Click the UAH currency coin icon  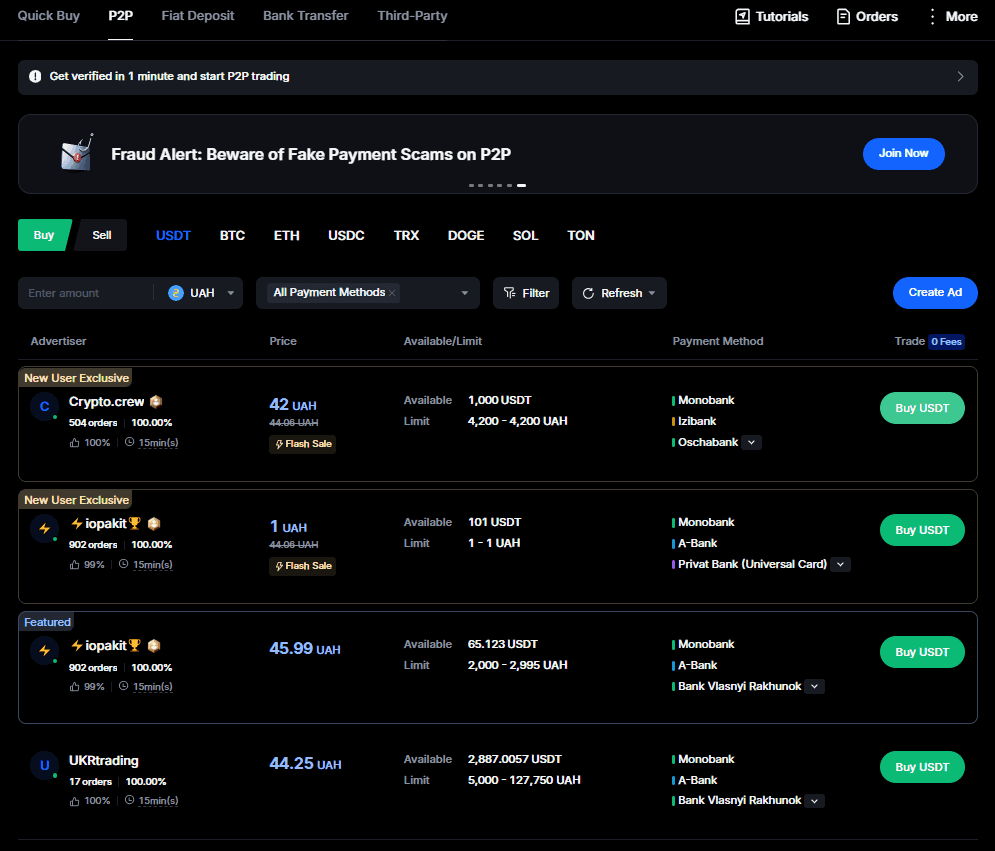[x=176, y=293]
